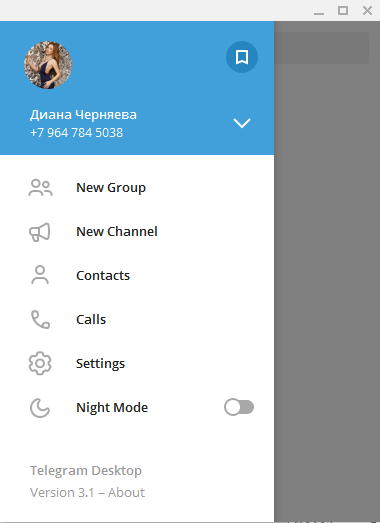Click the Version 3.1 About link
Image resolution: width=380 pixels, height=523 pixels.
click(x=87, y=493)
